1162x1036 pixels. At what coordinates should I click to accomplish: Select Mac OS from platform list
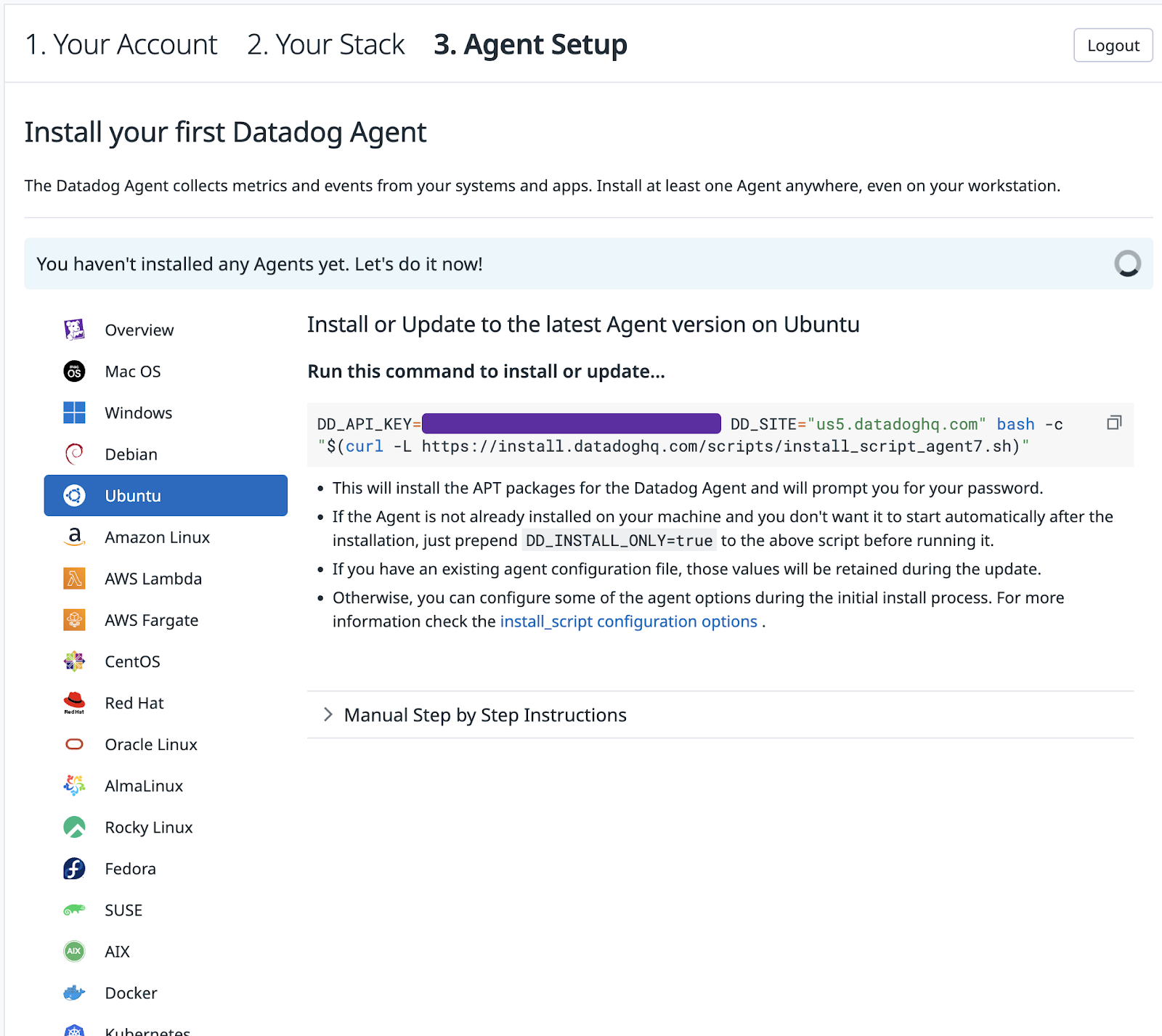click(166, 371)
